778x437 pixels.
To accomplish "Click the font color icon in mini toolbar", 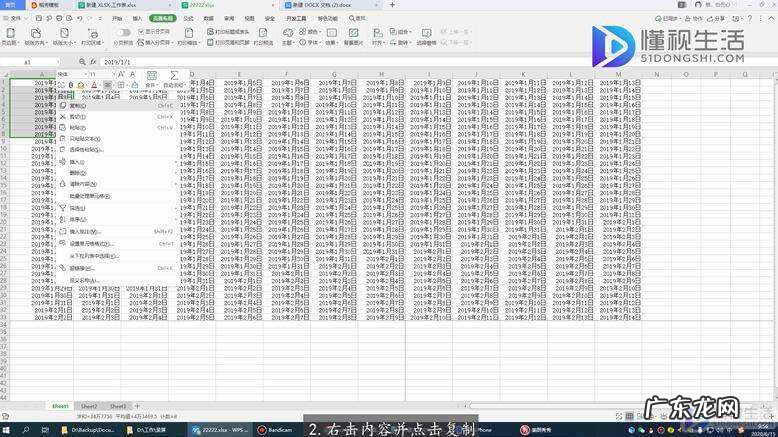I will 92,85.
